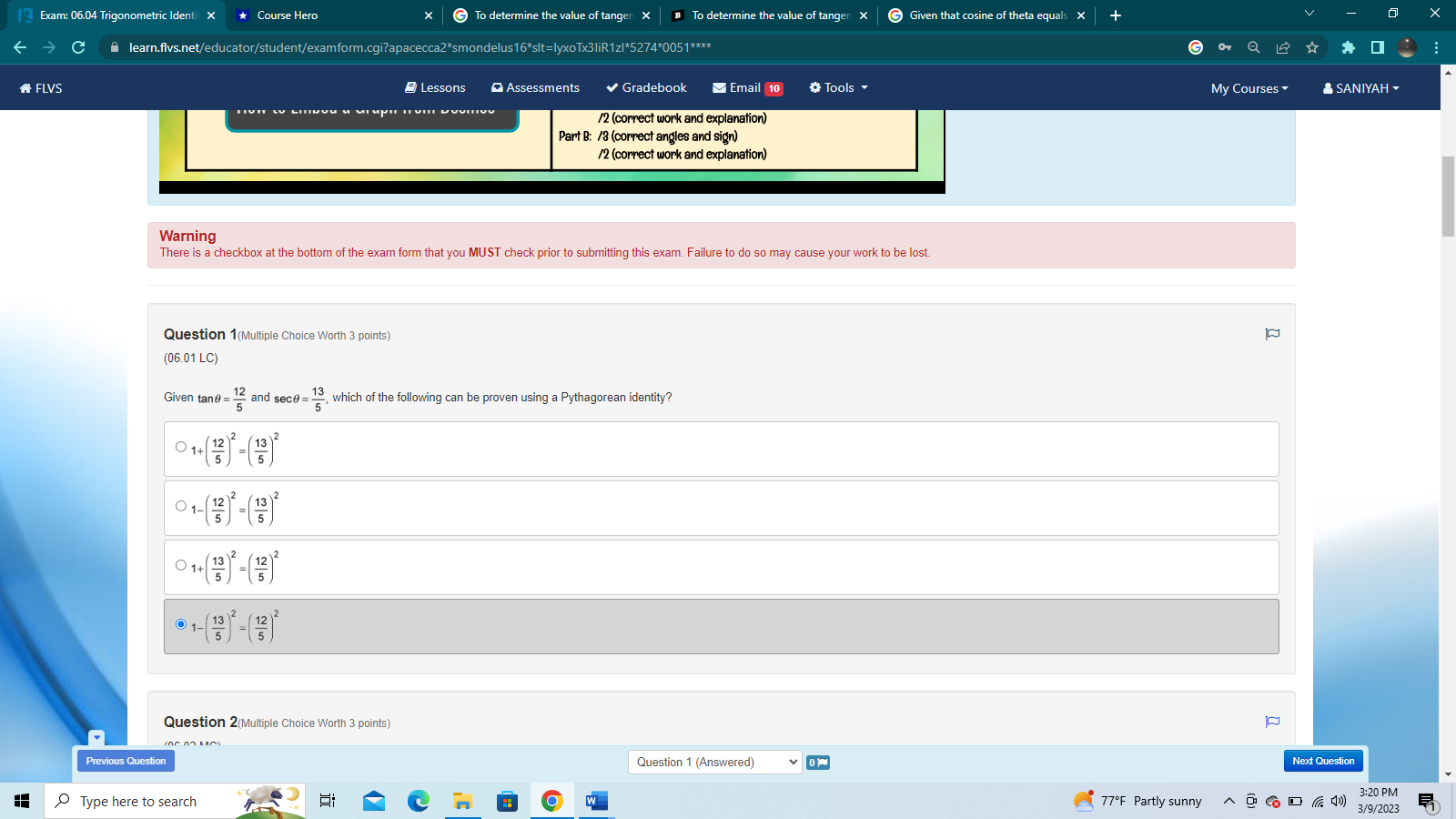Share this page icon

pos(1283,47)
